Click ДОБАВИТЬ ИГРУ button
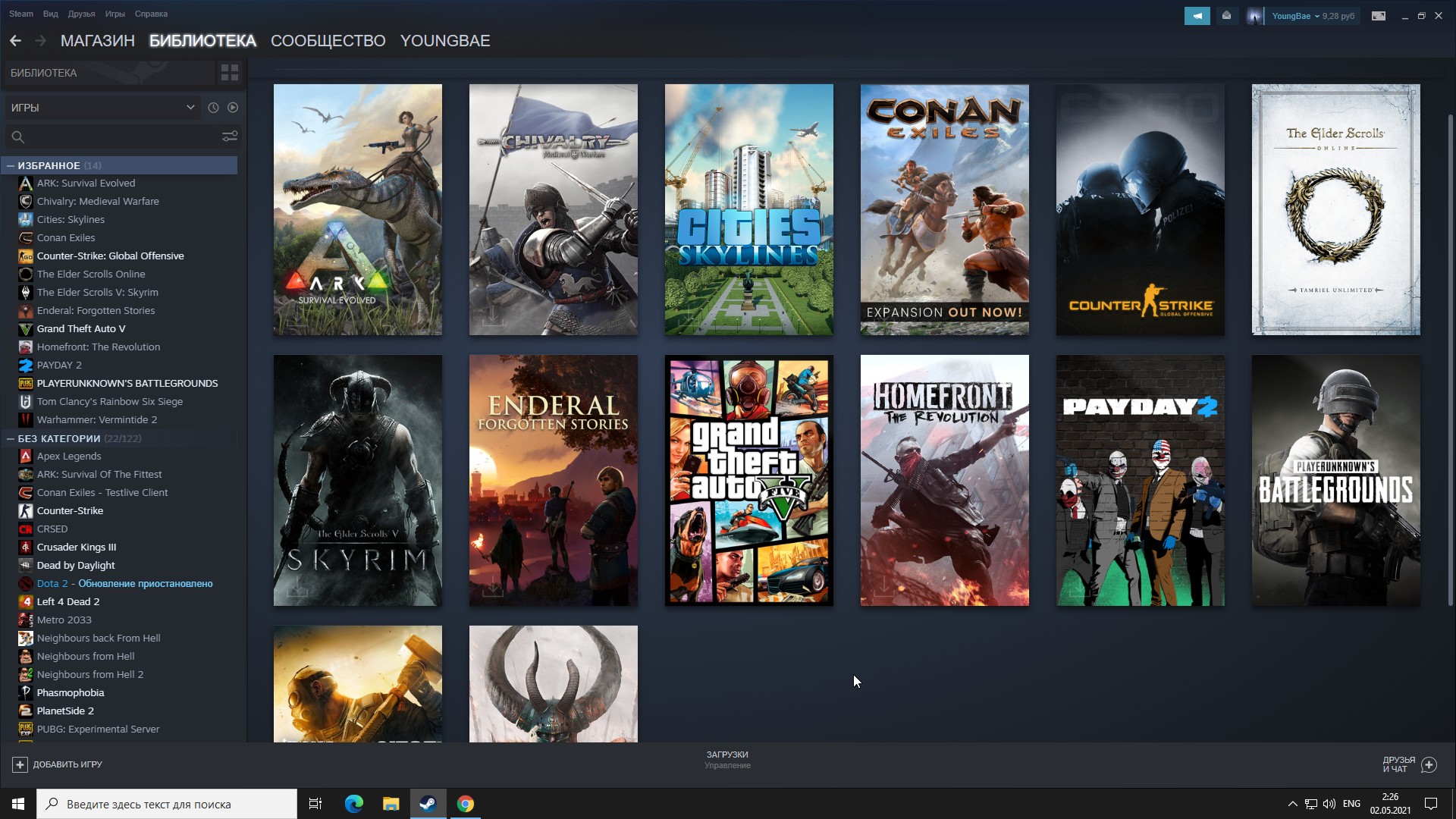The image size is (1456, 819). (57, 764)
